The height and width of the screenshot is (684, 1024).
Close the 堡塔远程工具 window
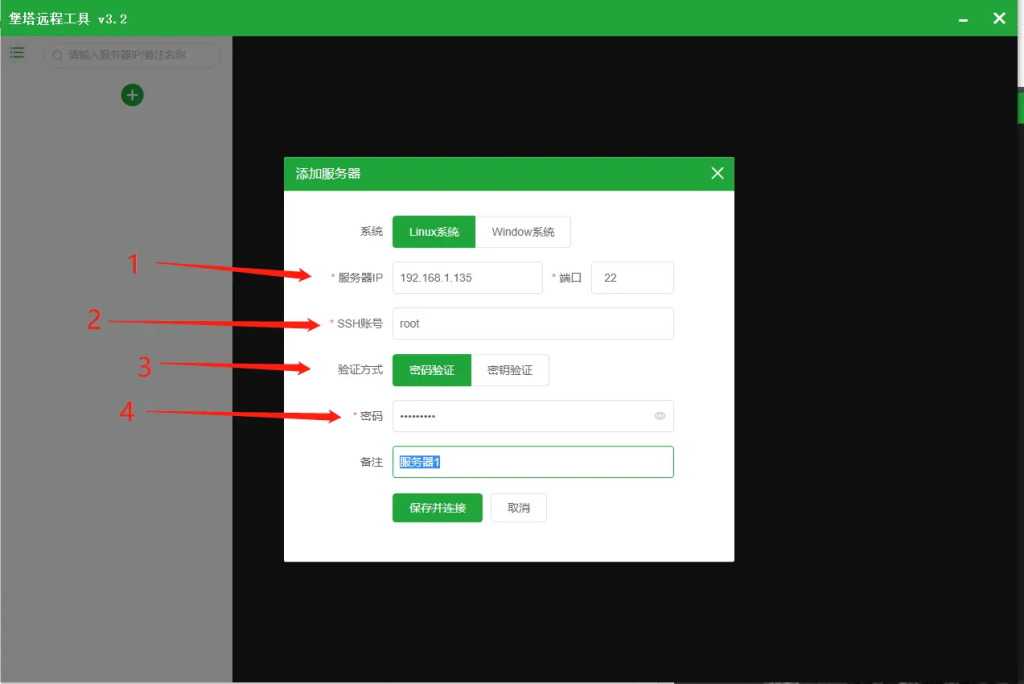coord(999,18)
